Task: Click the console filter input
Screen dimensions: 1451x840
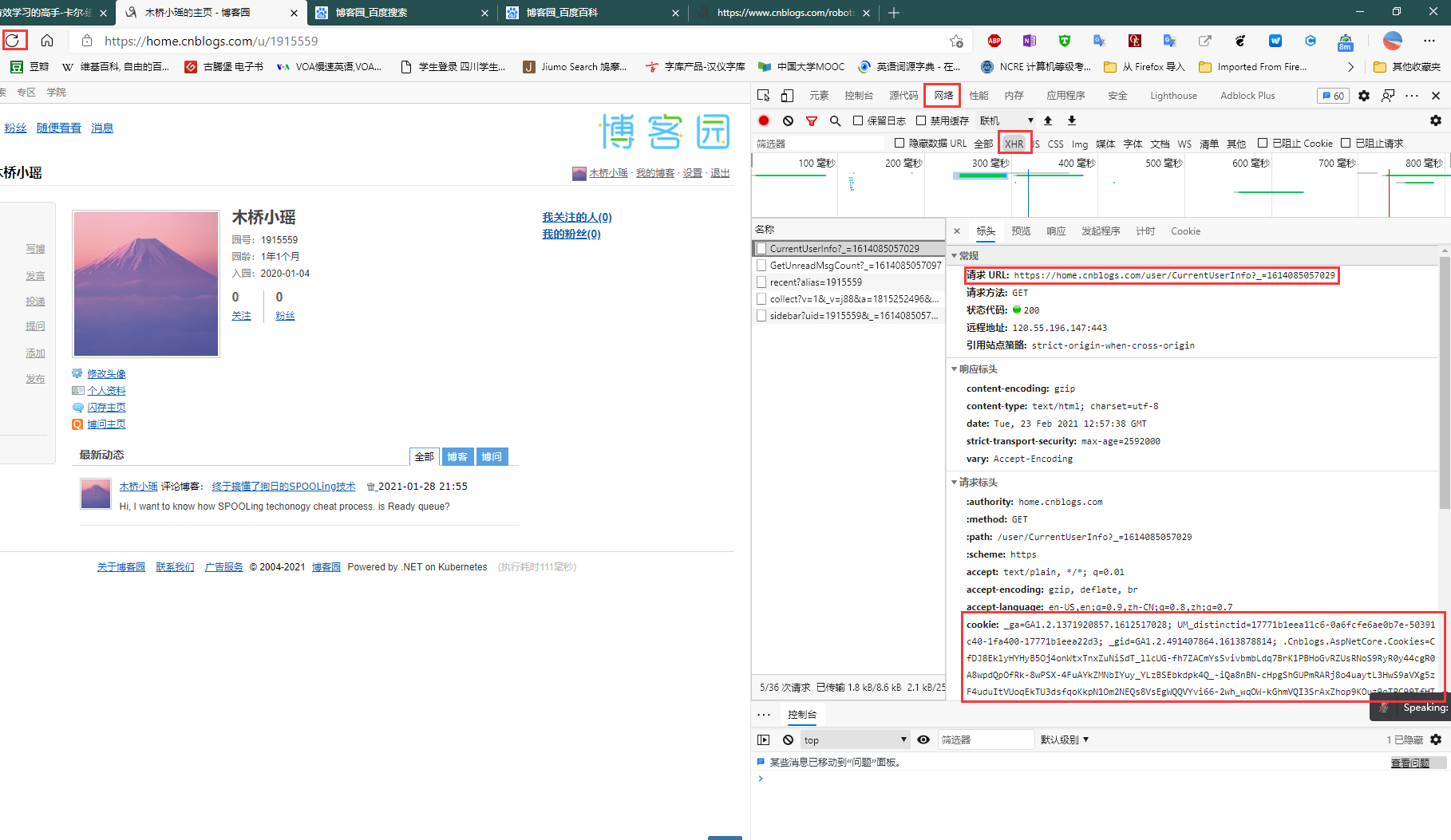Action: [x=986, y=739]
